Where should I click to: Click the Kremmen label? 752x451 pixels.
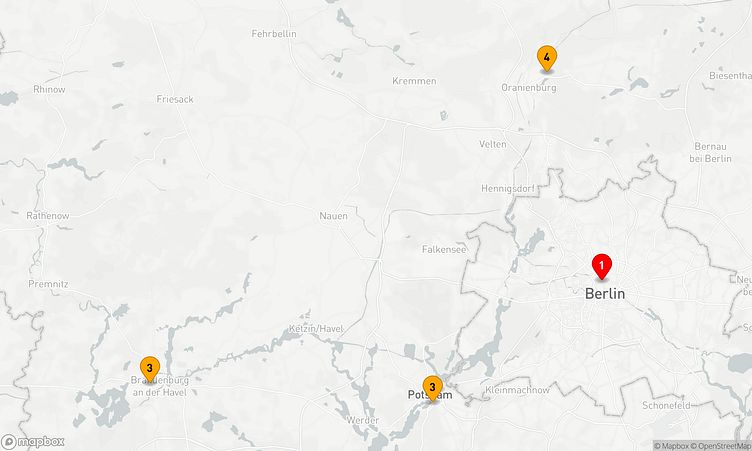pos(414,81)
